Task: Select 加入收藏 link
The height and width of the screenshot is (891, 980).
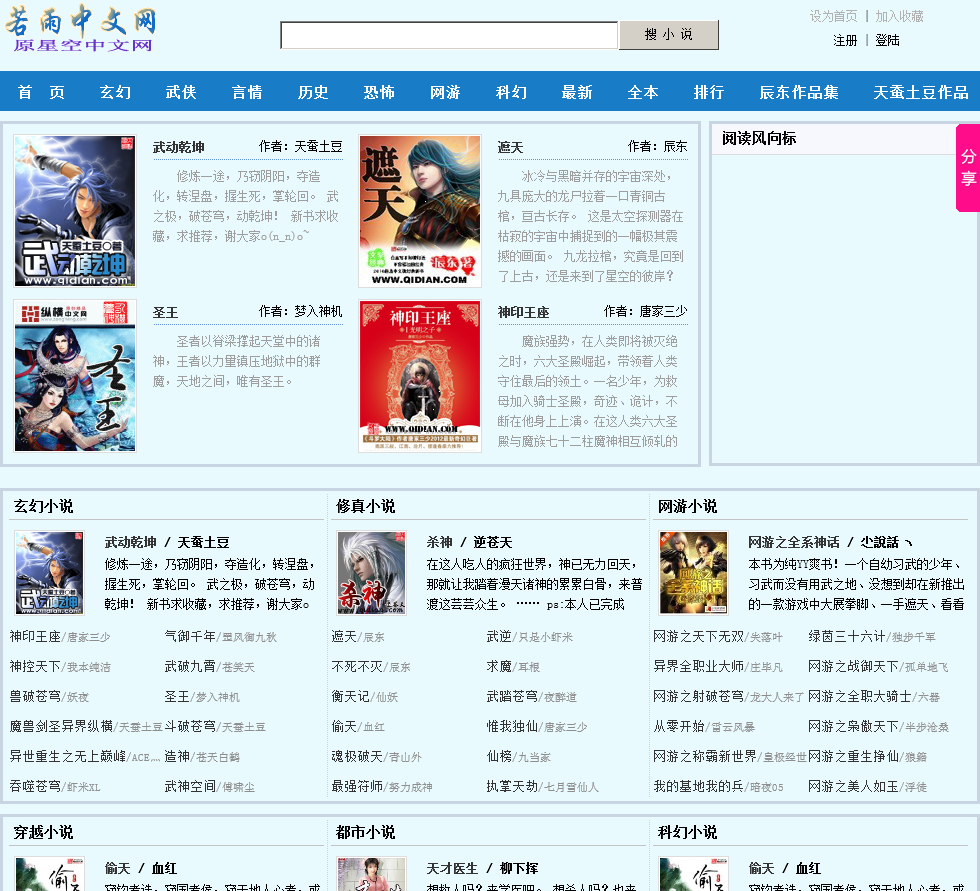Action: click(x=899, y=16)
